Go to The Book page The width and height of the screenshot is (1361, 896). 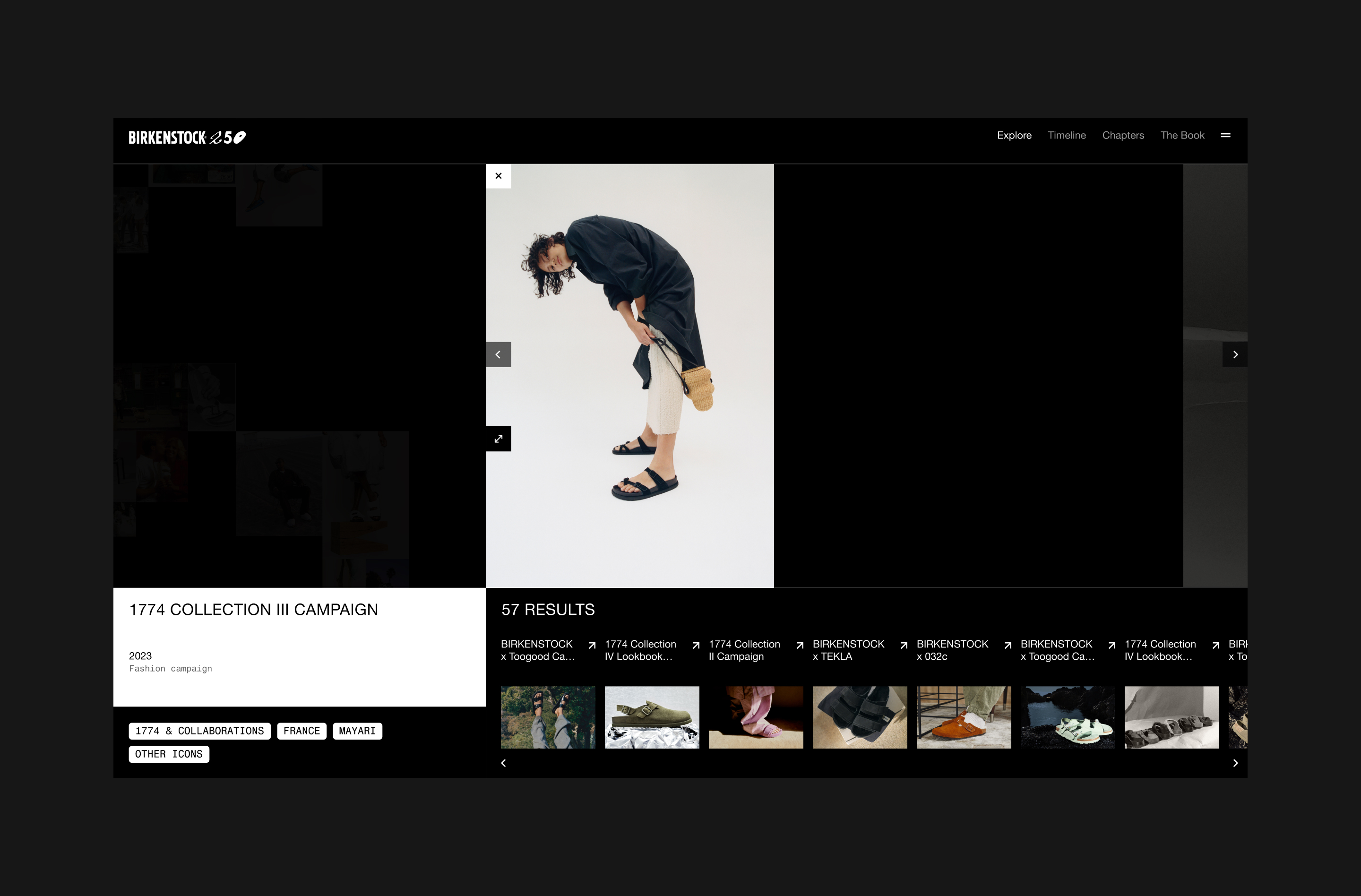click(1182, 136)
